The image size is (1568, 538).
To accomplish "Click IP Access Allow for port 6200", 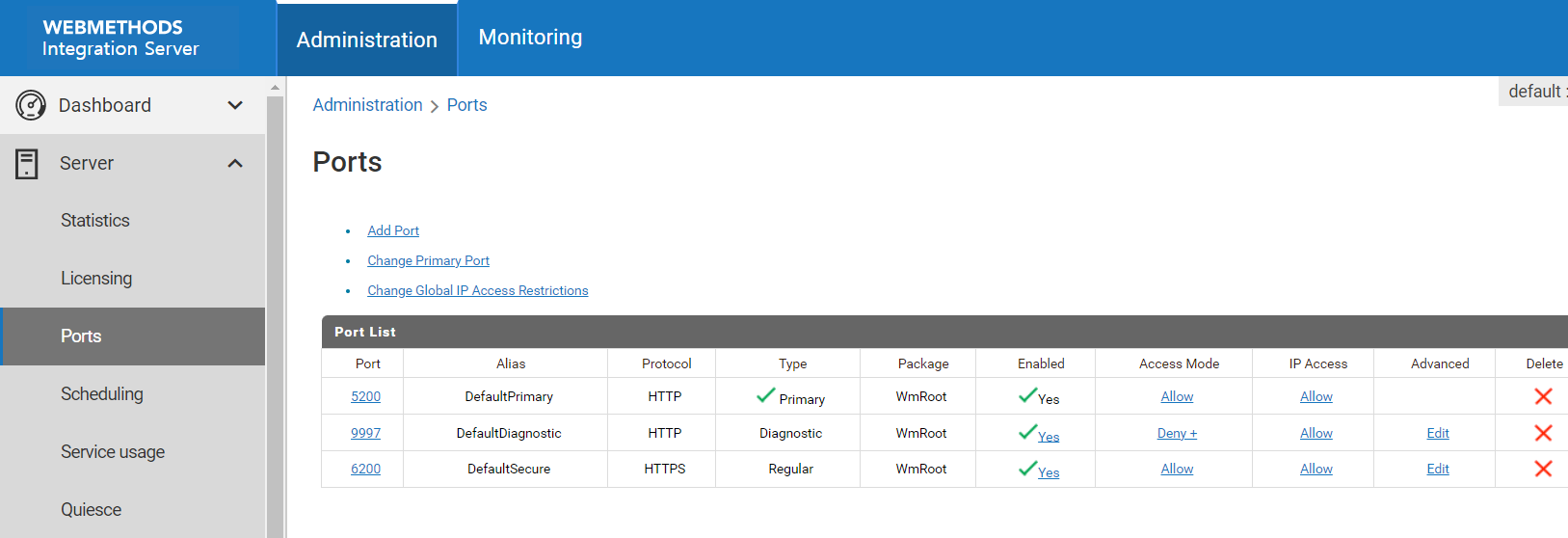I will [x=1316, y=469].
